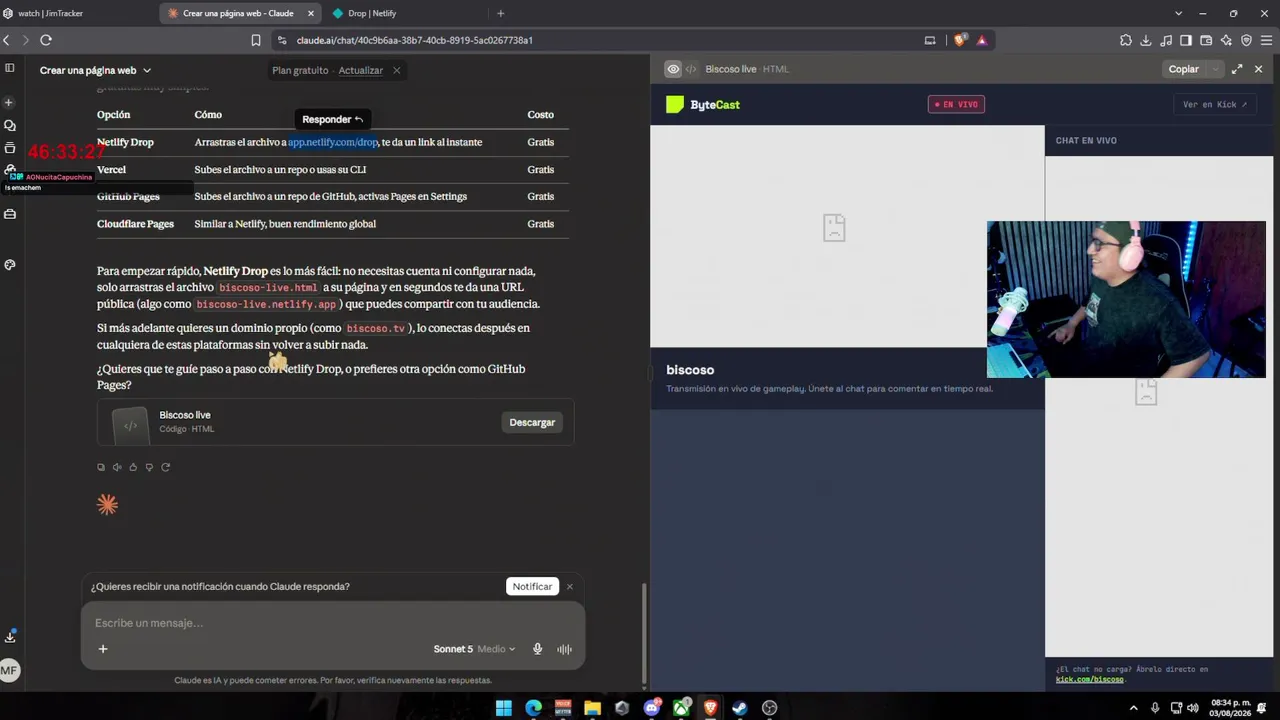Click the Escribe un mensaje input field
The height and width of the screenshot is (720, 1280).
pyautogui.click(x=333, y=623)
